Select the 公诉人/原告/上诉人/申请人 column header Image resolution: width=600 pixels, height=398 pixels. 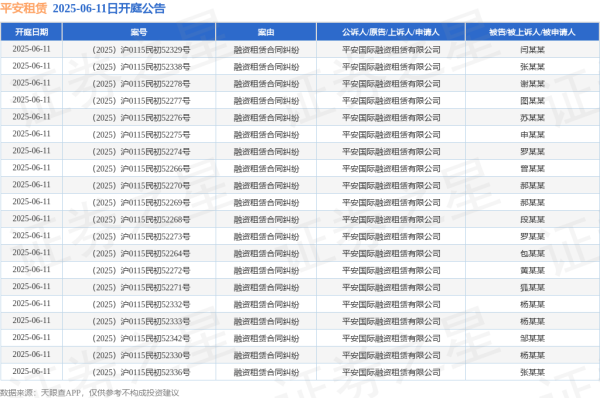click(x=391, y=32)
